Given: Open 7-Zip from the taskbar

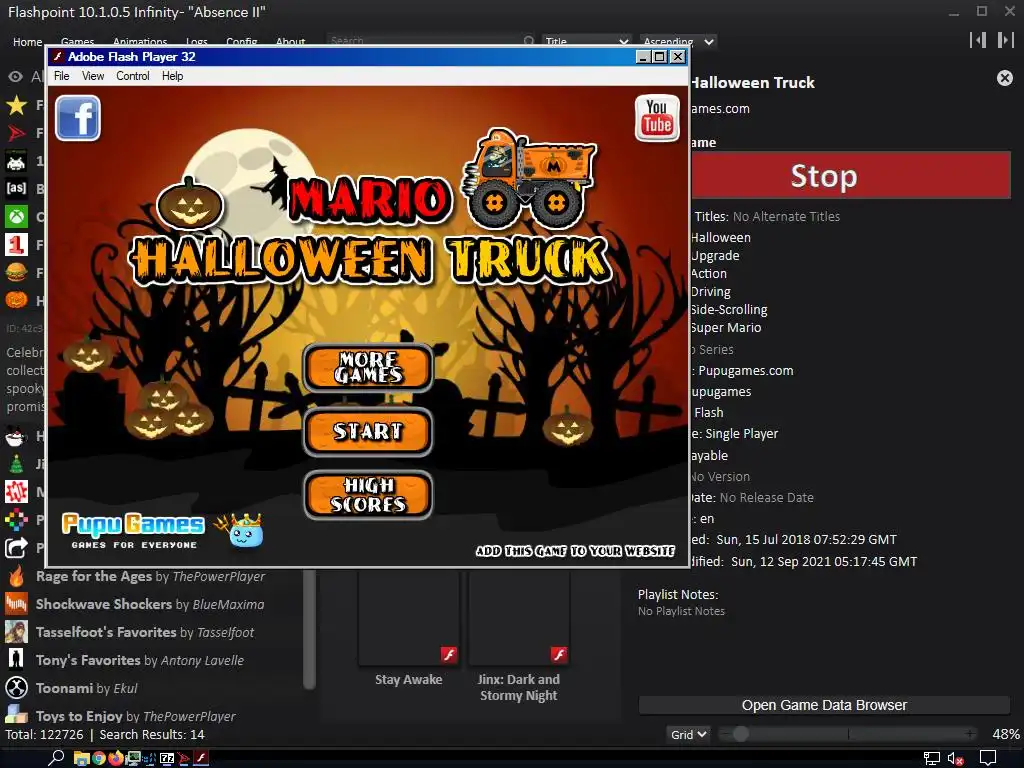Looking at the screenshot, I should click(x=167, y=758).
